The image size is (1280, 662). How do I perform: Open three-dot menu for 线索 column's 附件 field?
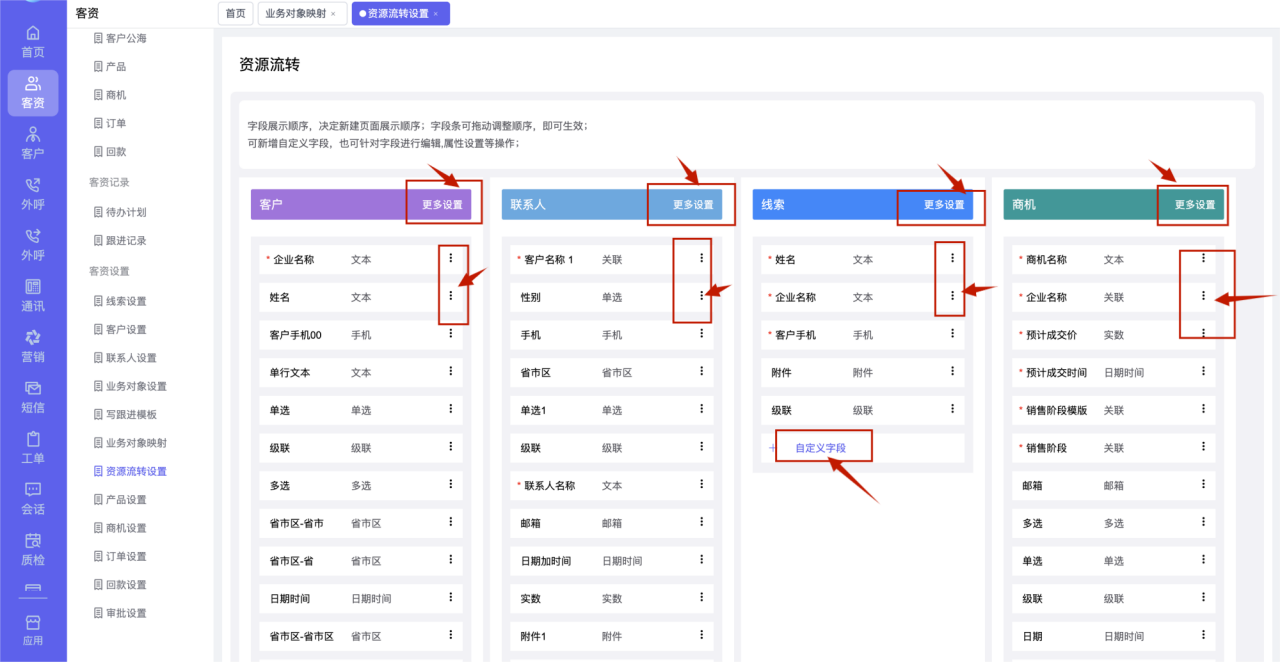952,371
